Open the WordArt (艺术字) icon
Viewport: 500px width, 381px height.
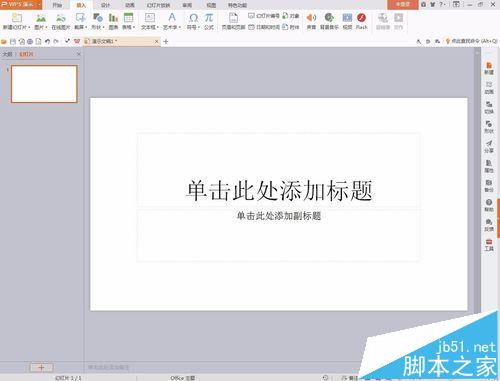coord(172,17)
